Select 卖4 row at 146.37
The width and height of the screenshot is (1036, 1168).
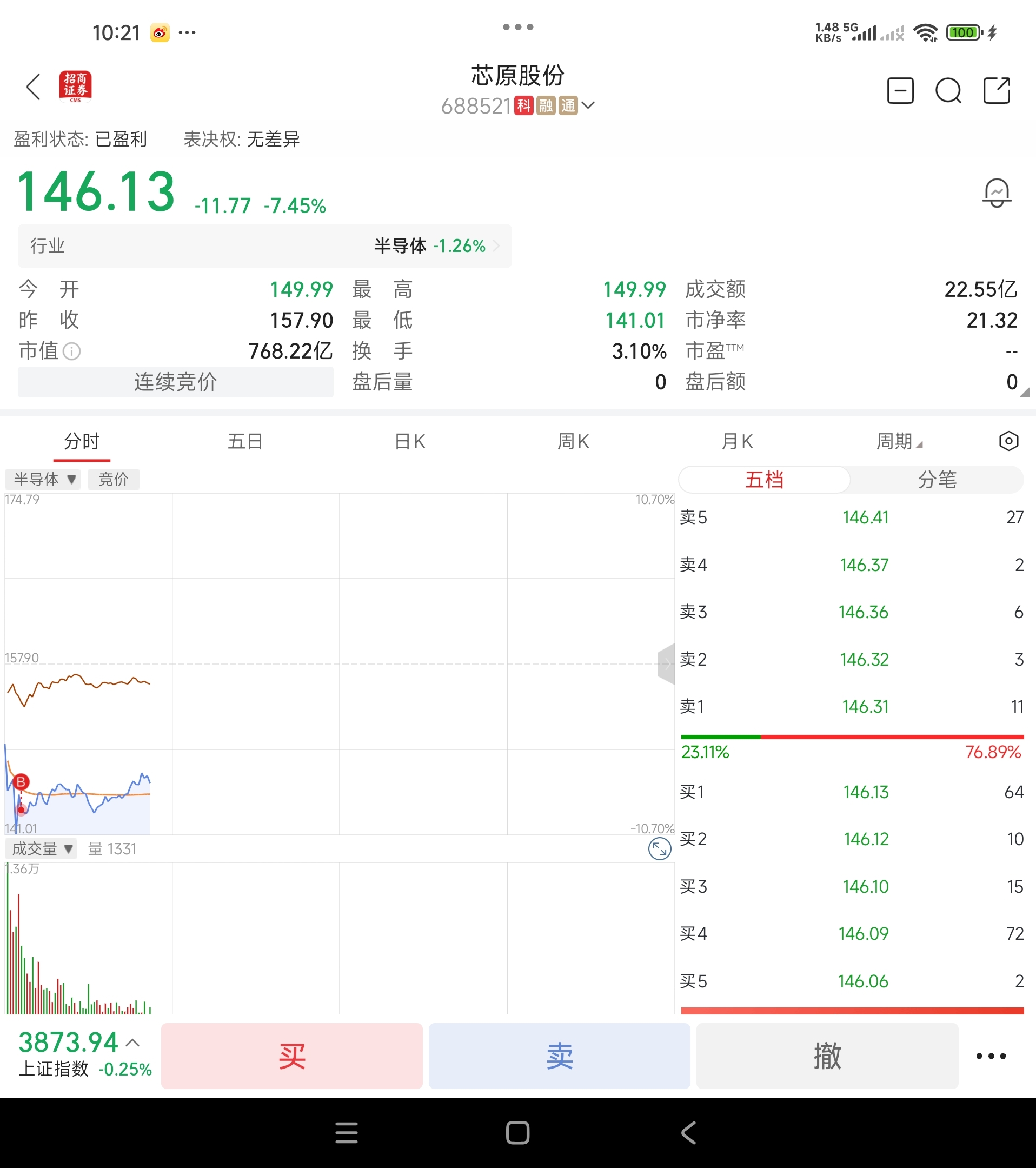(852, 565)
